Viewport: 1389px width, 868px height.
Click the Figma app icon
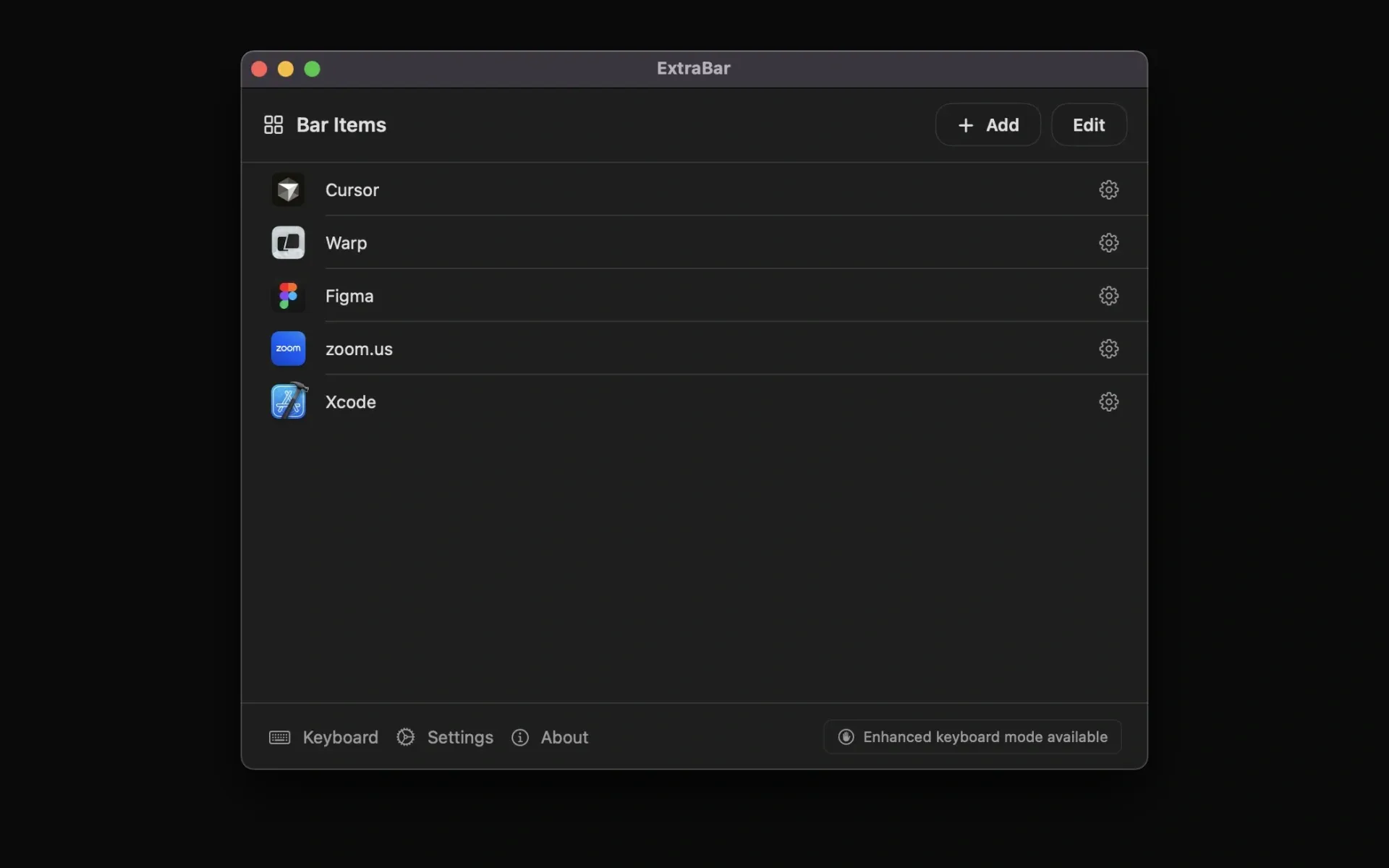click(288, 295)
